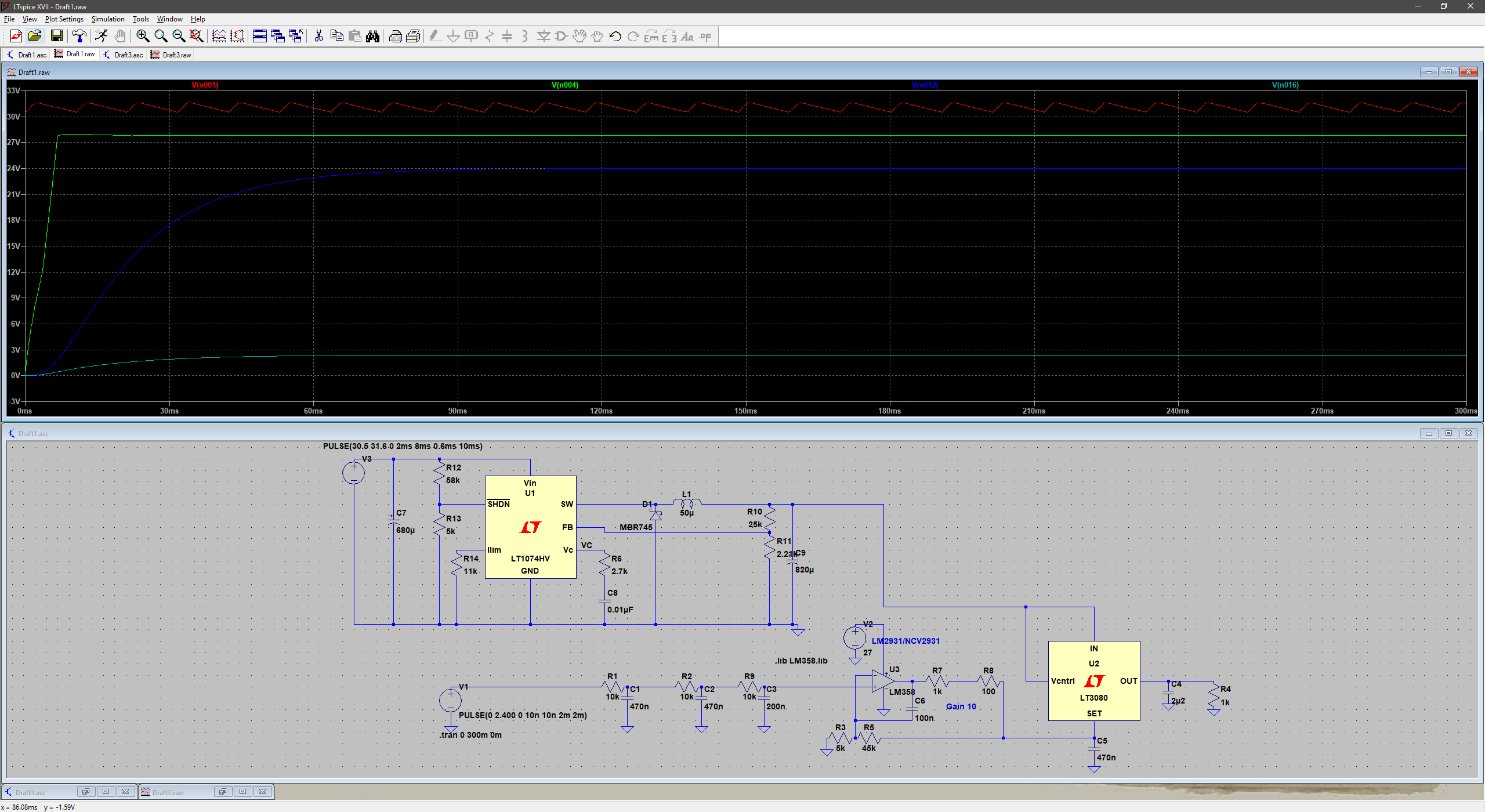
Task: Click the scissors Cut icon
Action: click(318, 36)
